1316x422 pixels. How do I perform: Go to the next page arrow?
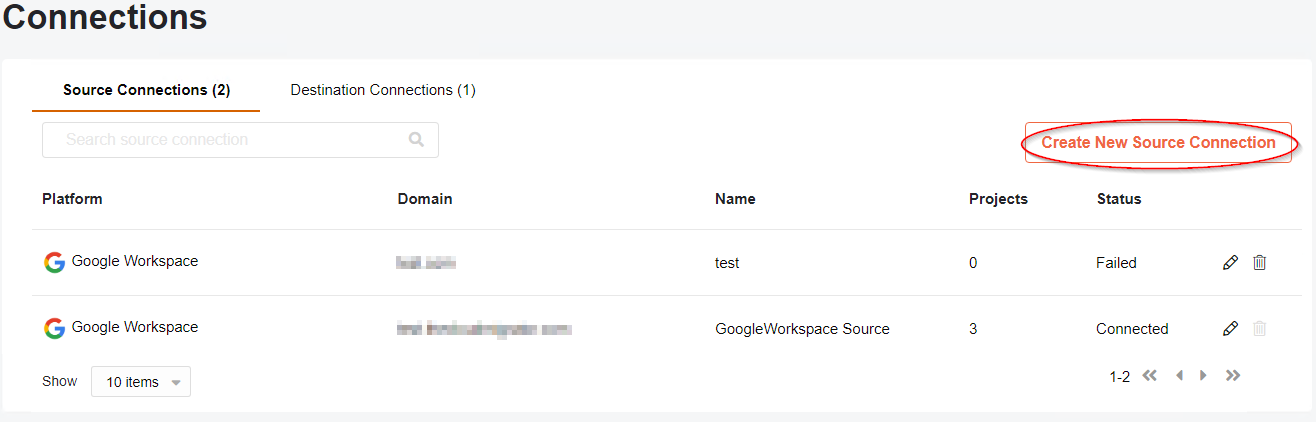[1203, 376]
